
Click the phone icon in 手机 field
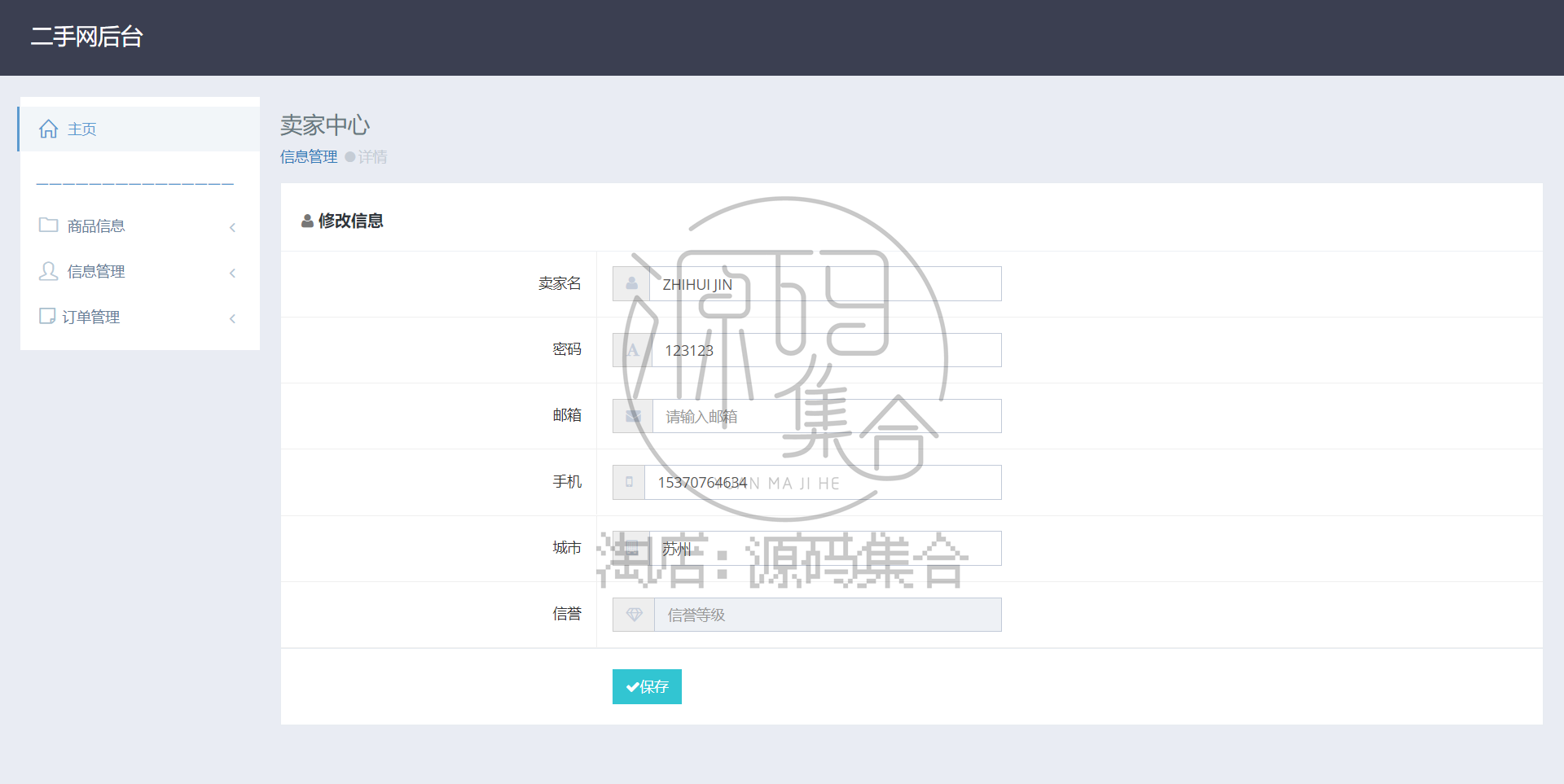coord(629,482)
